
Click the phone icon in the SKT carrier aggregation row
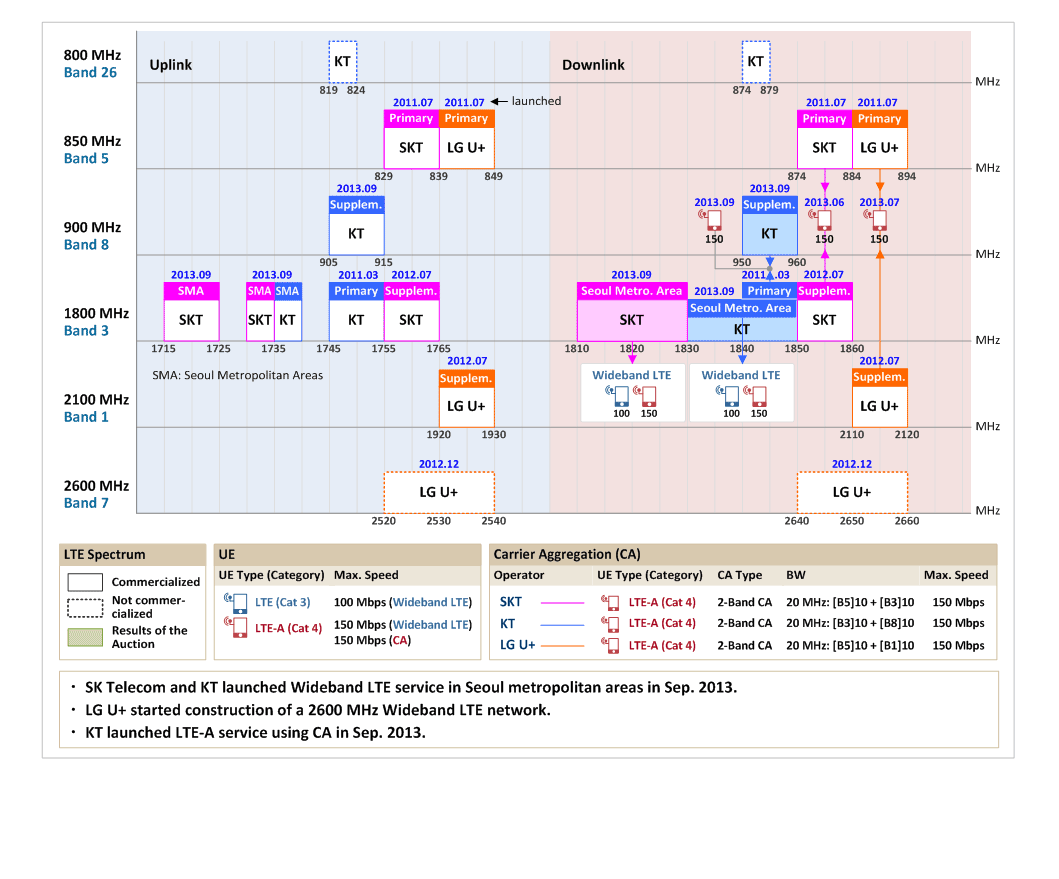[x=611, y=603]
